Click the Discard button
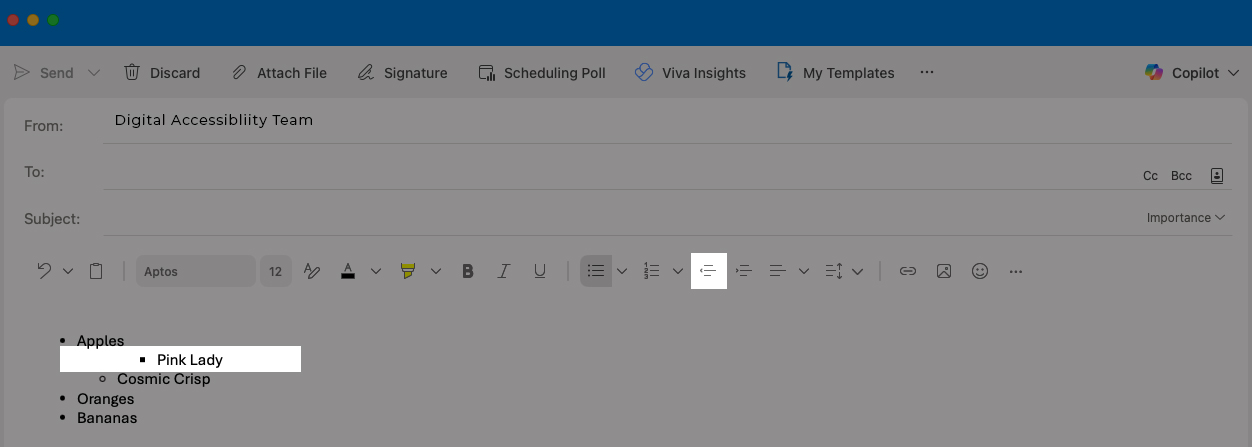The height and width of the screenshot is (447, 1252). 162,73
